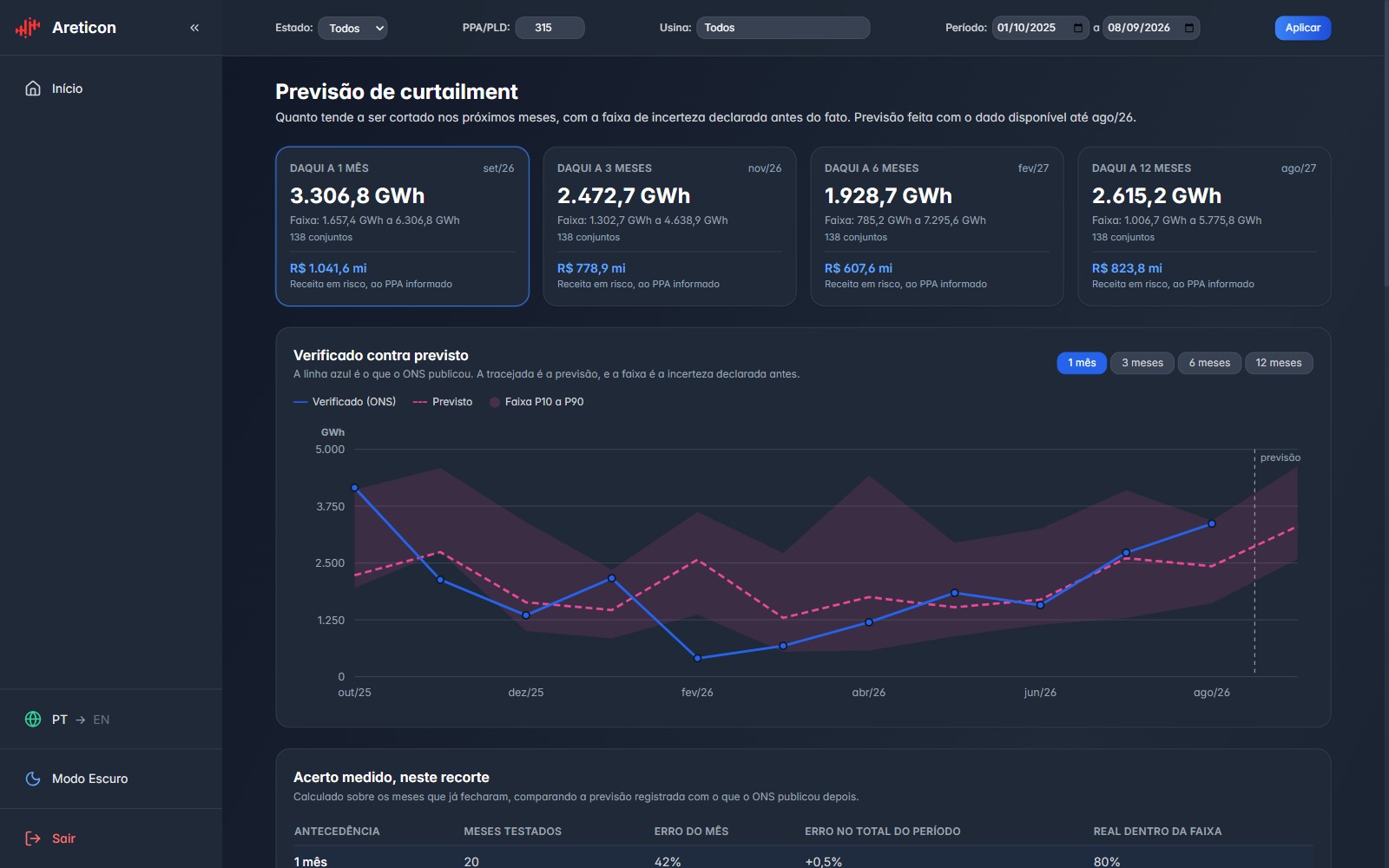
Task: Click the PPA/PLD value field
Action: click(550, 28)
